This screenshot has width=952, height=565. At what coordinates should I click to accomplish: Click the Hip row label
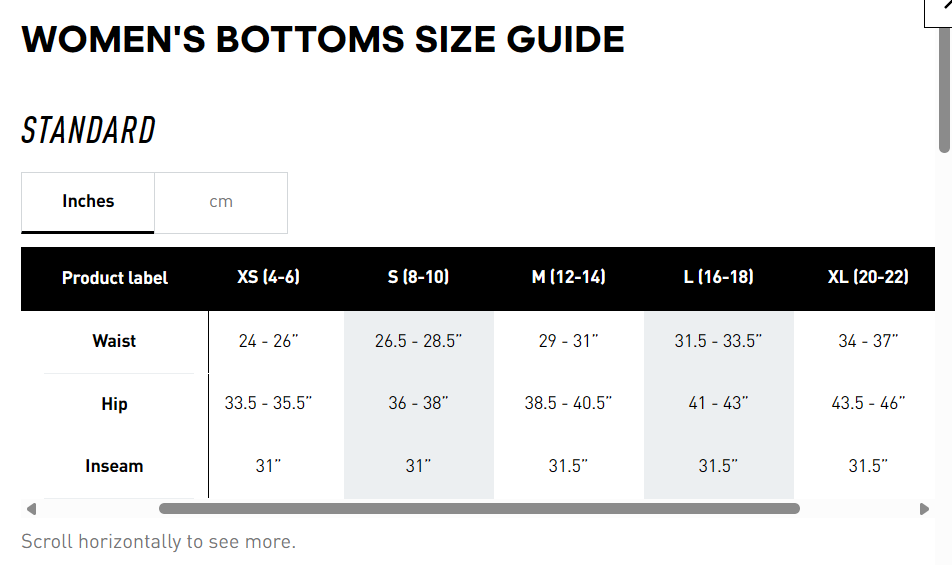coord(114,404)
